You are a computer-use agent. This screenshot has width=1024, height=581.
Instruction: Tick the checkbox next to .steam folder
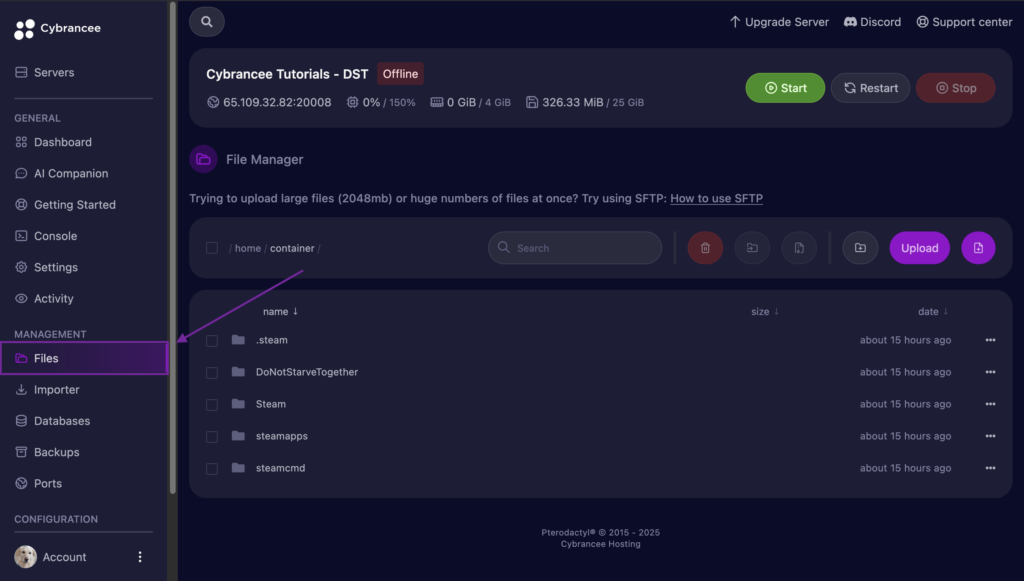[x=212, y=340]
